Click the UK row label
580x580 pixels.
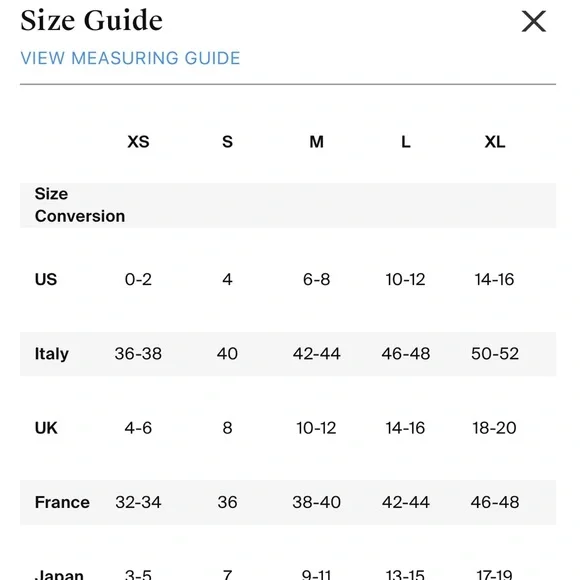[46, 428]
